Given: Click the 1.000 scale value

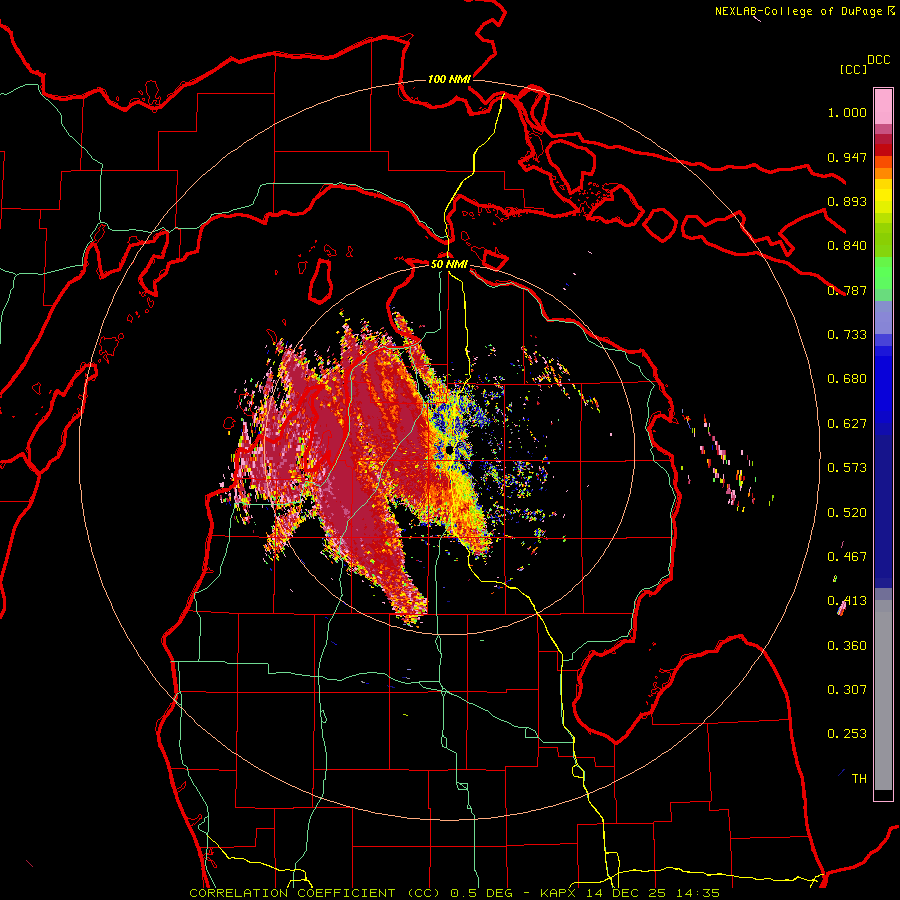Looking at the screenshot, I should [x=847, y=112].
